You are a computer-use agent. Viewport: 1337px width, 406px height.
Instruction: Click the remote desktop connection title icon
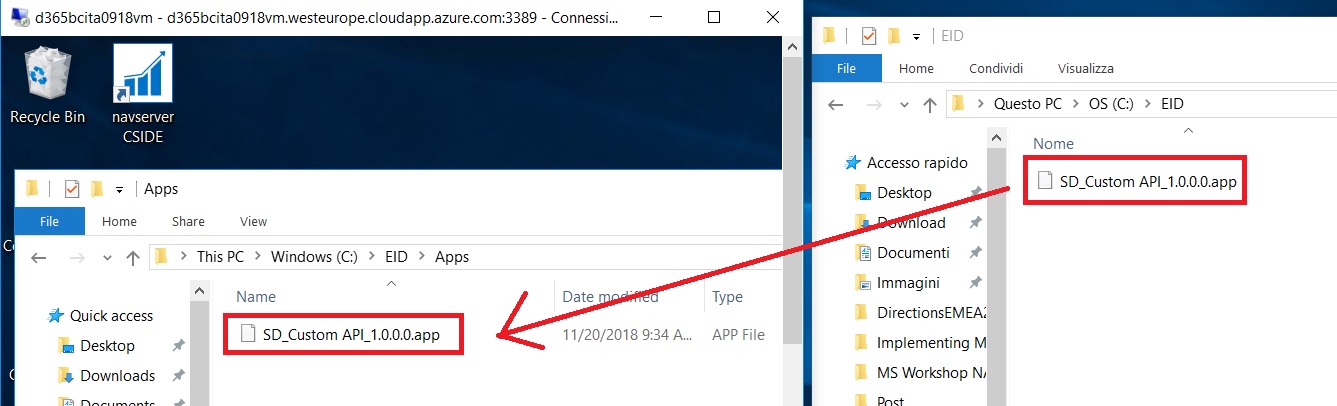pyautogui.click(x=16, y=17)
